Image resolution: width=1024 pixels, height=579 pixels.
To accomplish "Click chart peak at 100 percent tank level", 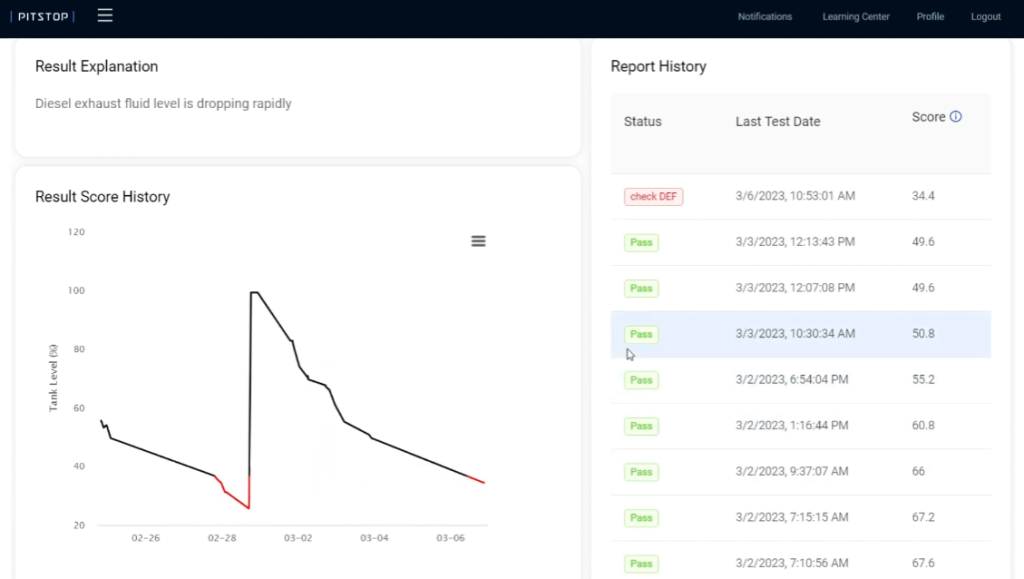I will [254, 293].
